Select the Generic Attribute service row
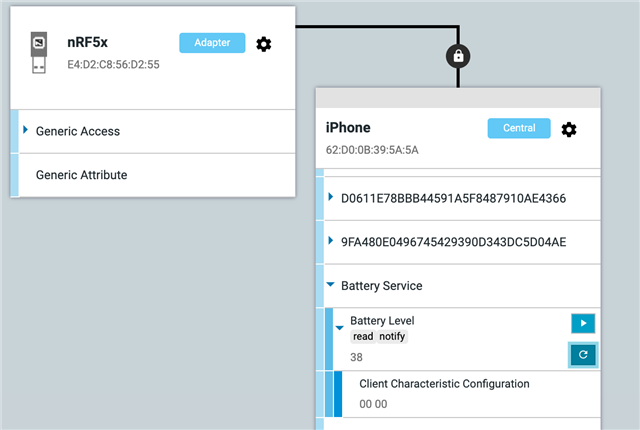The width and height of the screenshot is (640, 430). coord(157,175)
